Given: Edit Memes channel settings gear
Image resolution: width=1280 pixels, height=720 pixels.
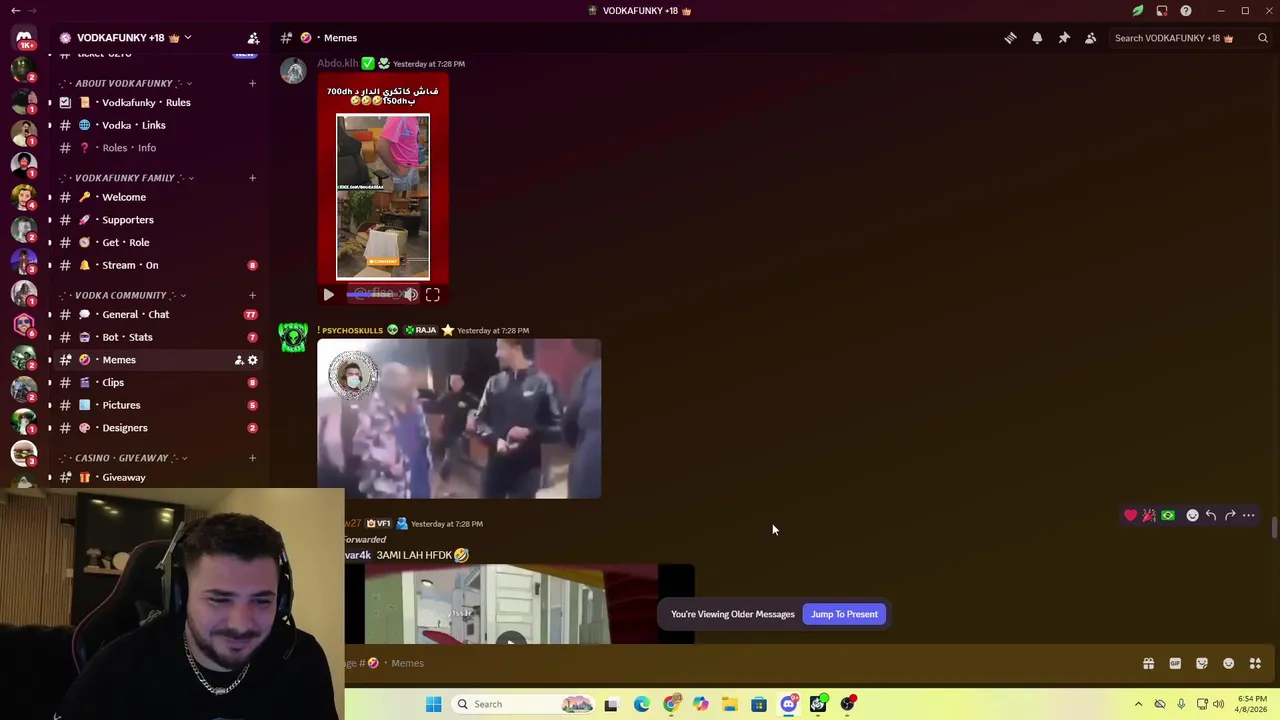Looking at the screenshot, I should (252, 360).
